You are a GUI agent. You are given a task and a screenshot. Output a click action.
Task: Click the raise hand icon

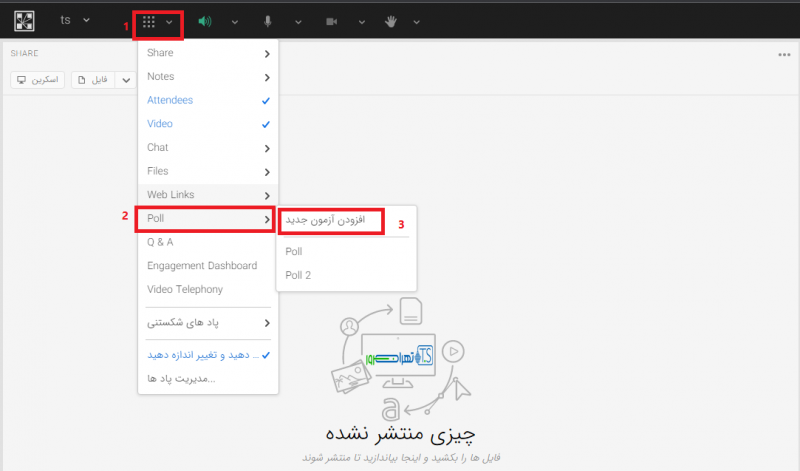pyautogui.click(x=392, y=21)
